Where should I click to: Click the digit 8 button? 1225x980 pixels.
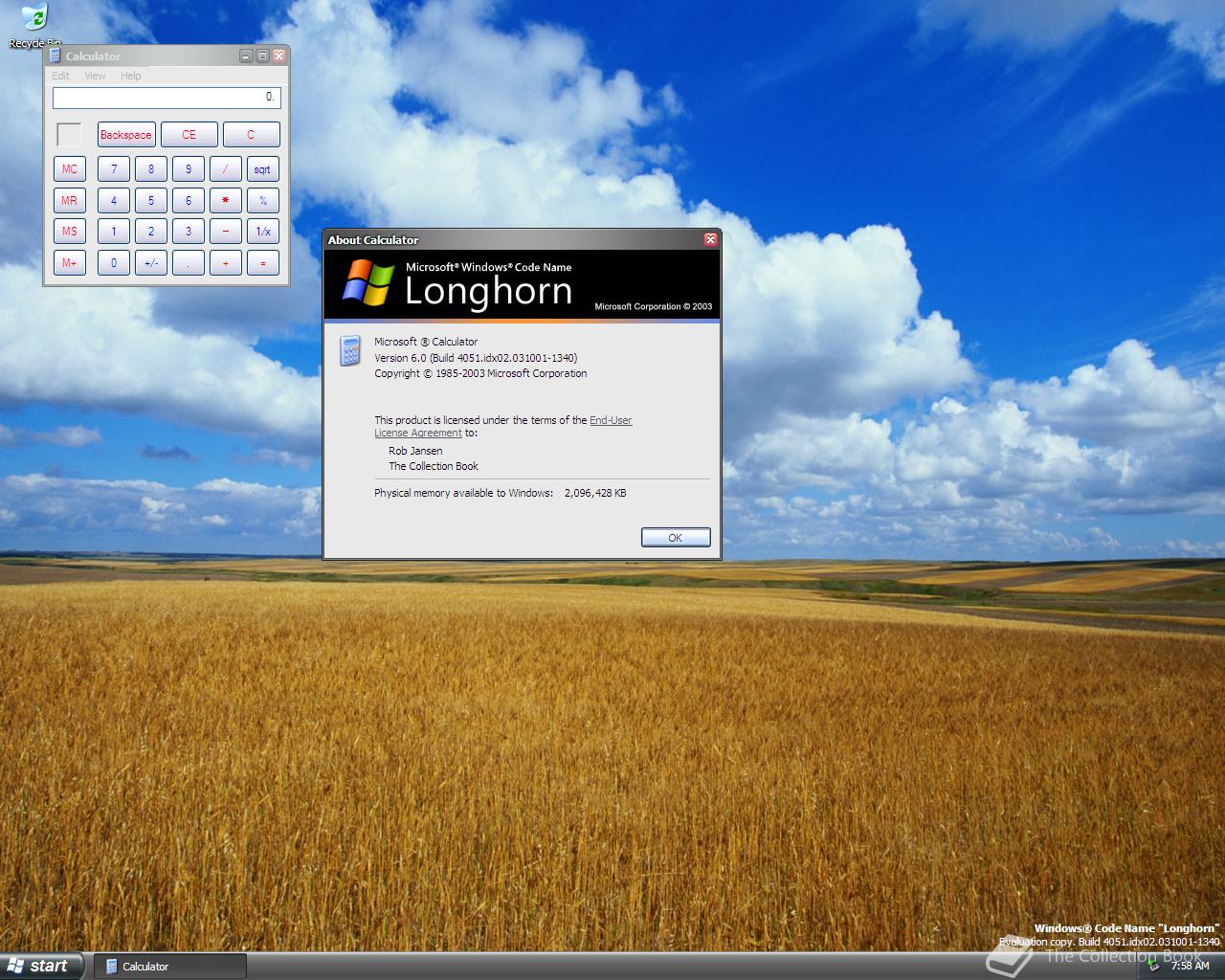click(x=151, y=169)
